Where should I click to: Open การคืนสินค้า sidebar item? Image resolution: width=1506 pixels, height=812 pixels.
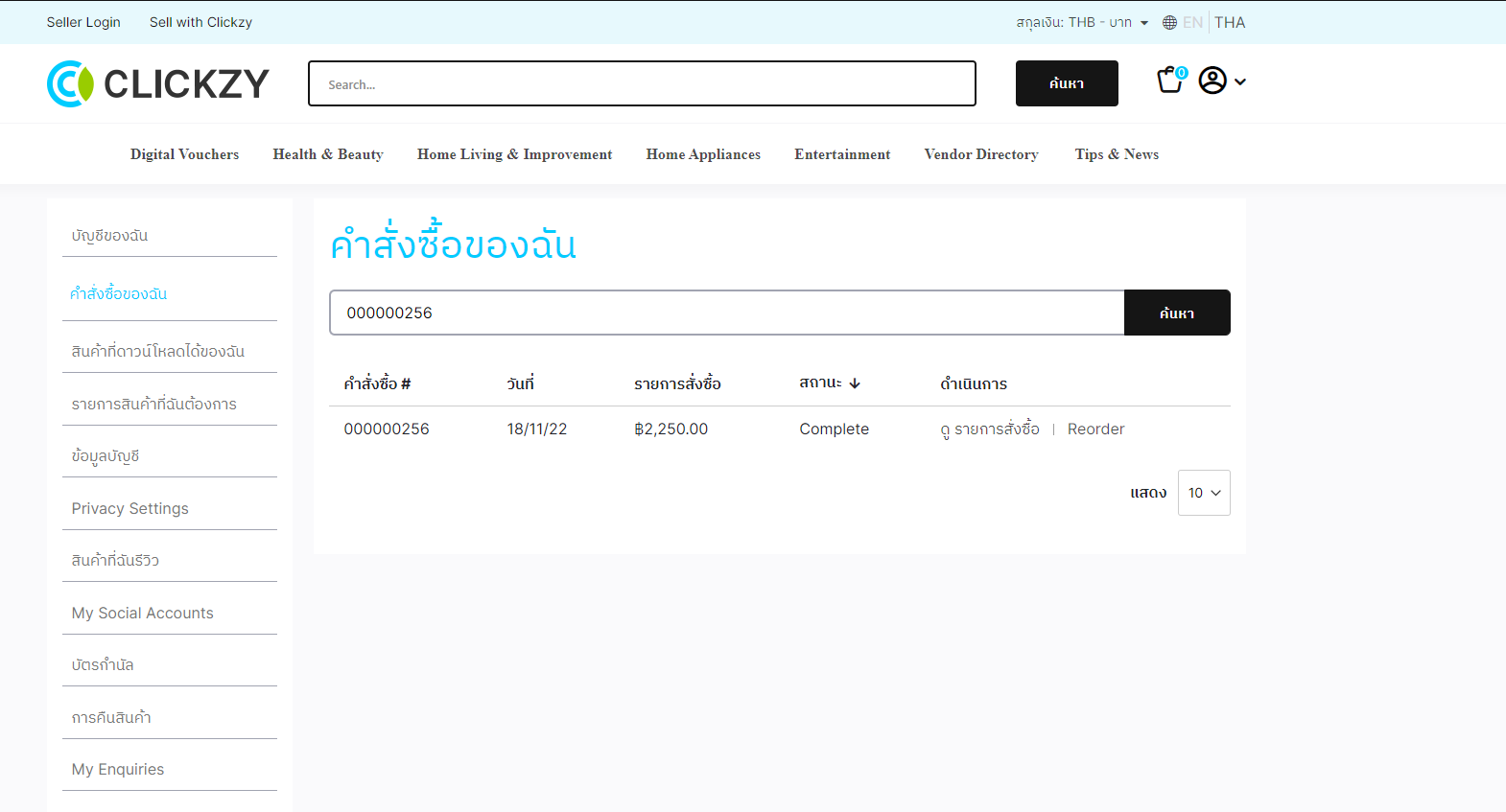click(x=111, y=717)
